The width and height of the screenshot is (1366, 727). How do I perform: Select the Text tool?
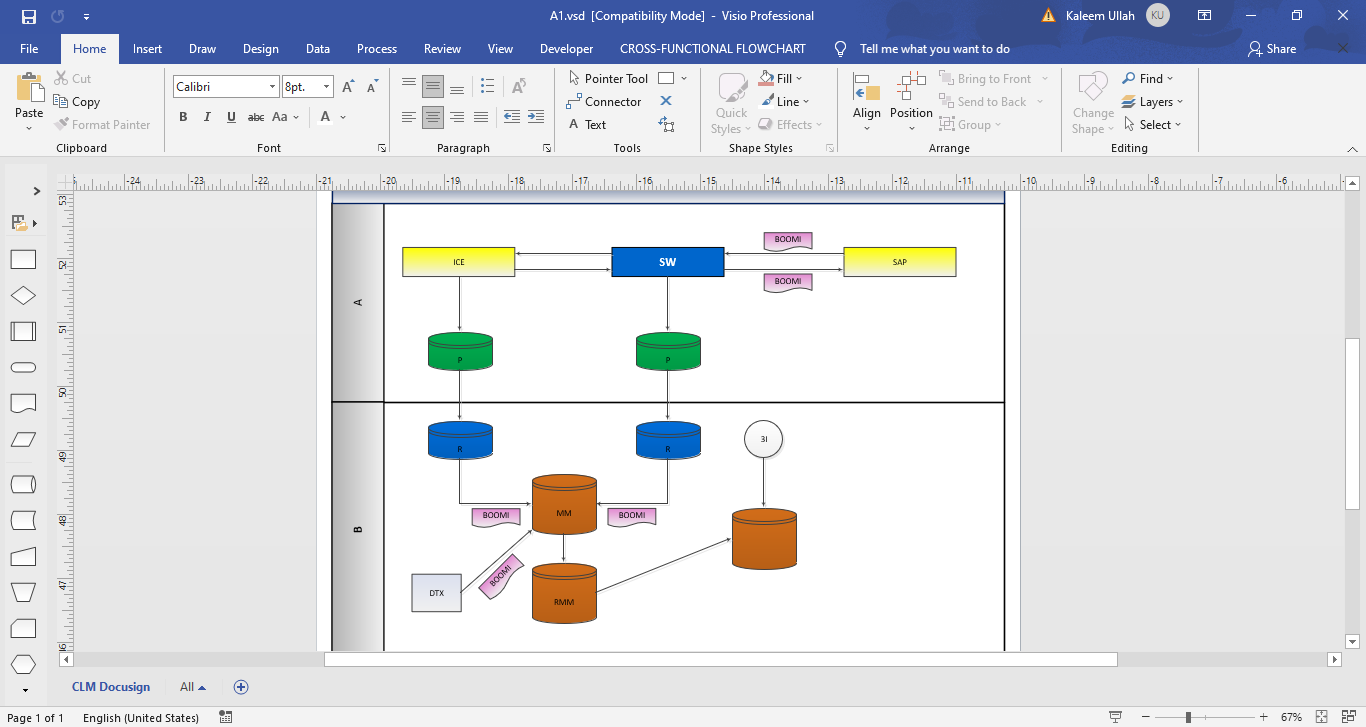(590, 124)
